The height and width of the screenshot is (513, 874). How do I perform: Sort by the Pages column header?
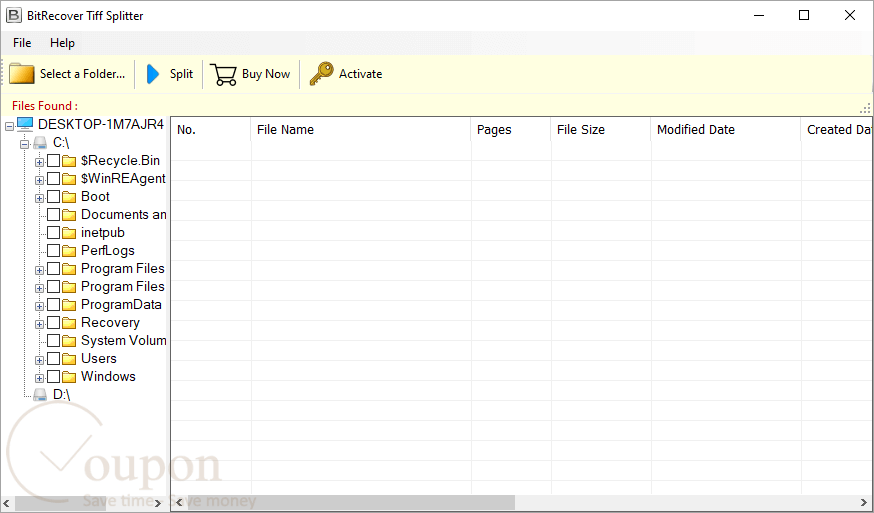pos(511,129)
